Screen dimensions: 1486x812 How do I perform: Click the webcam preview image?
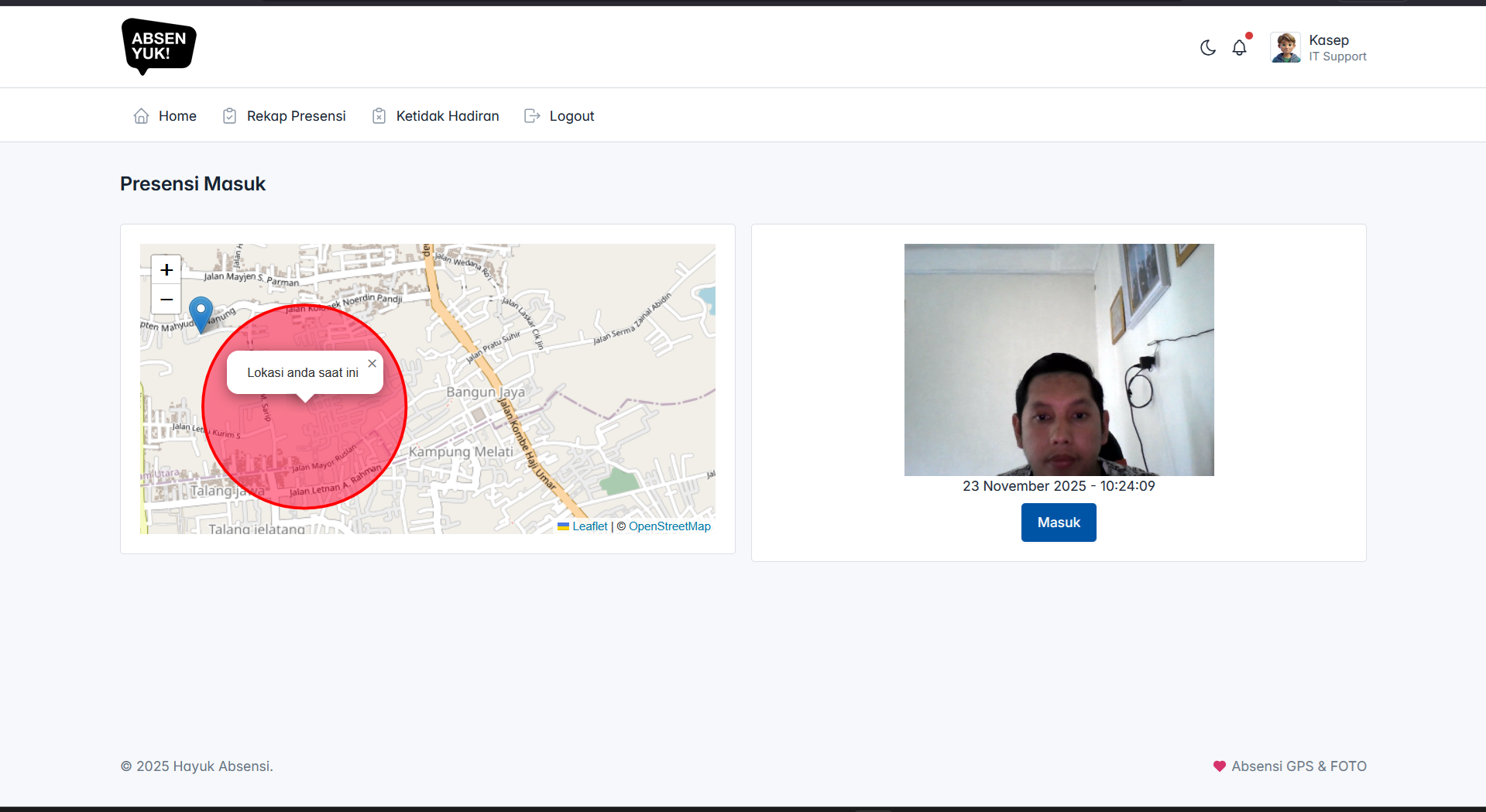[1059, 360]
